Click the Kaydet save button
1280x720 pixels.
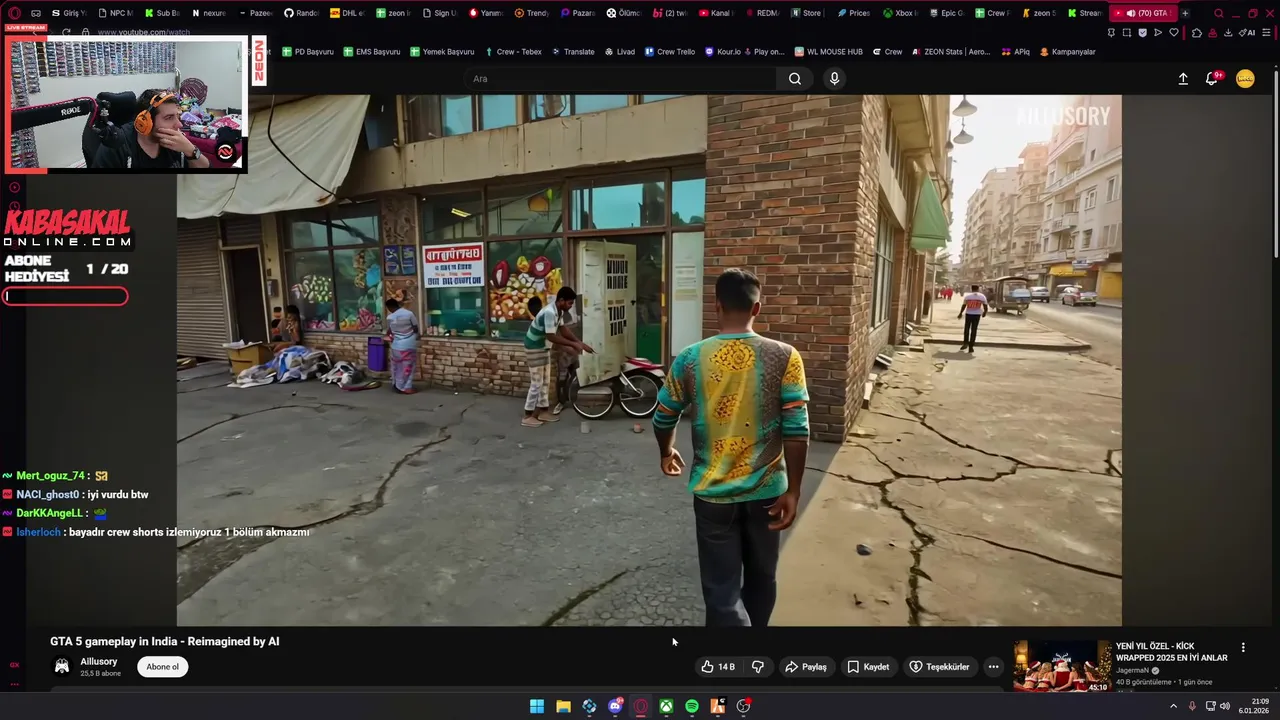pos(868,667)
